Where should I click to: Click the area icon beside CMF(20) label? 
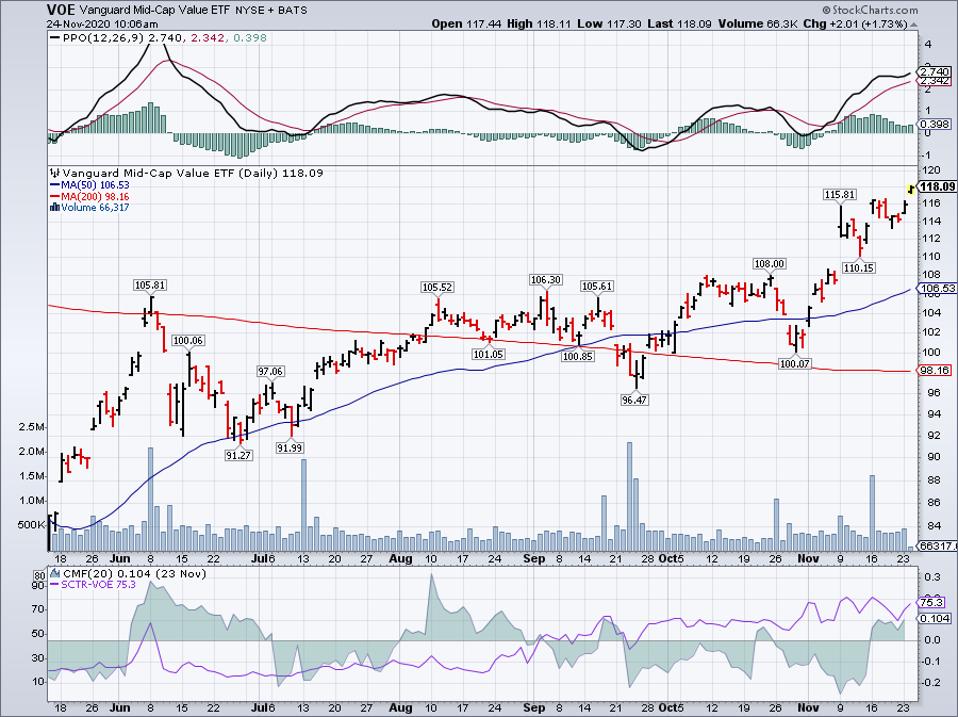coord(56,574)
